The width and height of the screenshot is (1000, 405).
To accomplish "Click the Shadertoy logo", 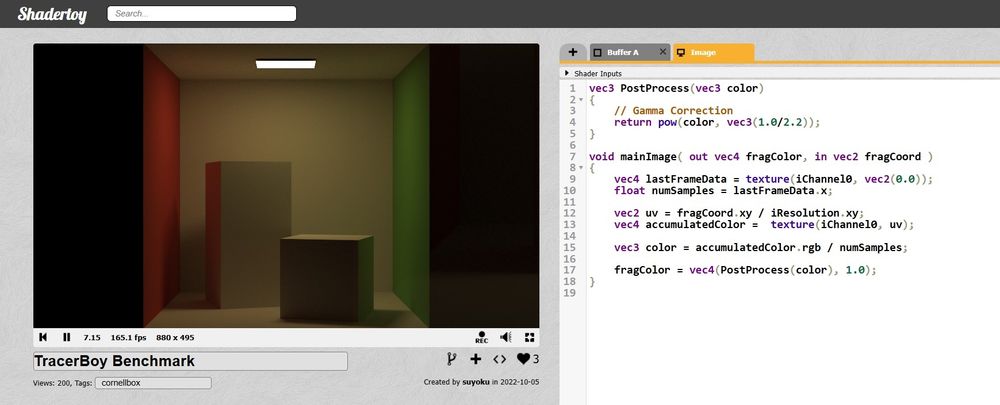I will (52, 14).
